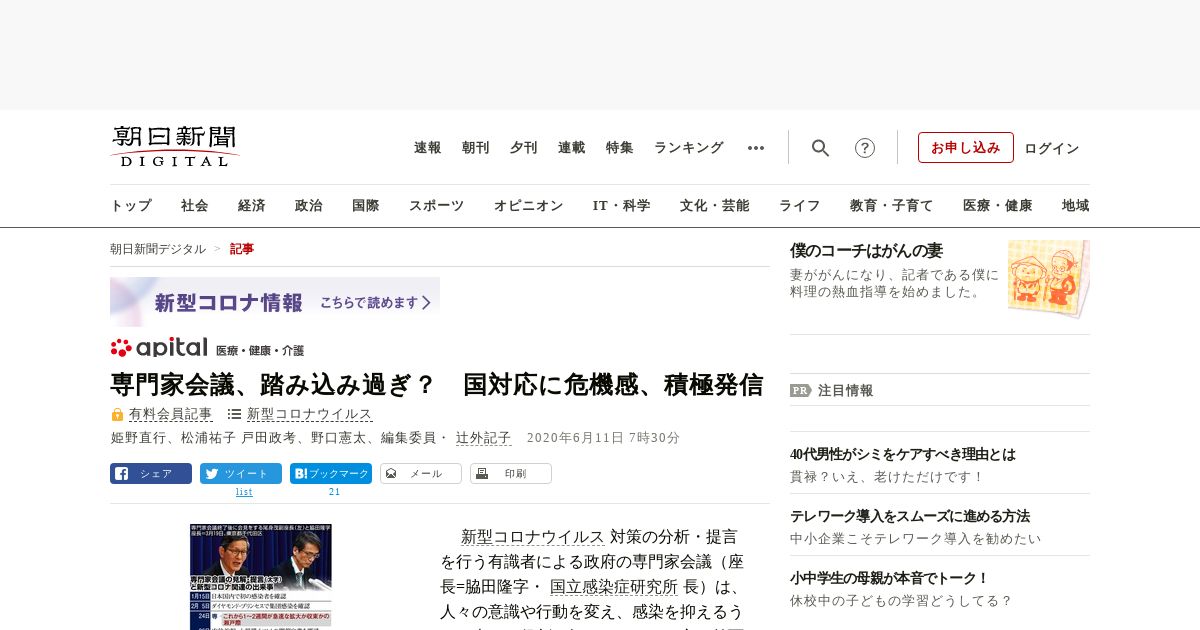Open テレワーク導入をスムーズに進める方法
This screenshot has width=1200, height=630.
coord(910,516)
